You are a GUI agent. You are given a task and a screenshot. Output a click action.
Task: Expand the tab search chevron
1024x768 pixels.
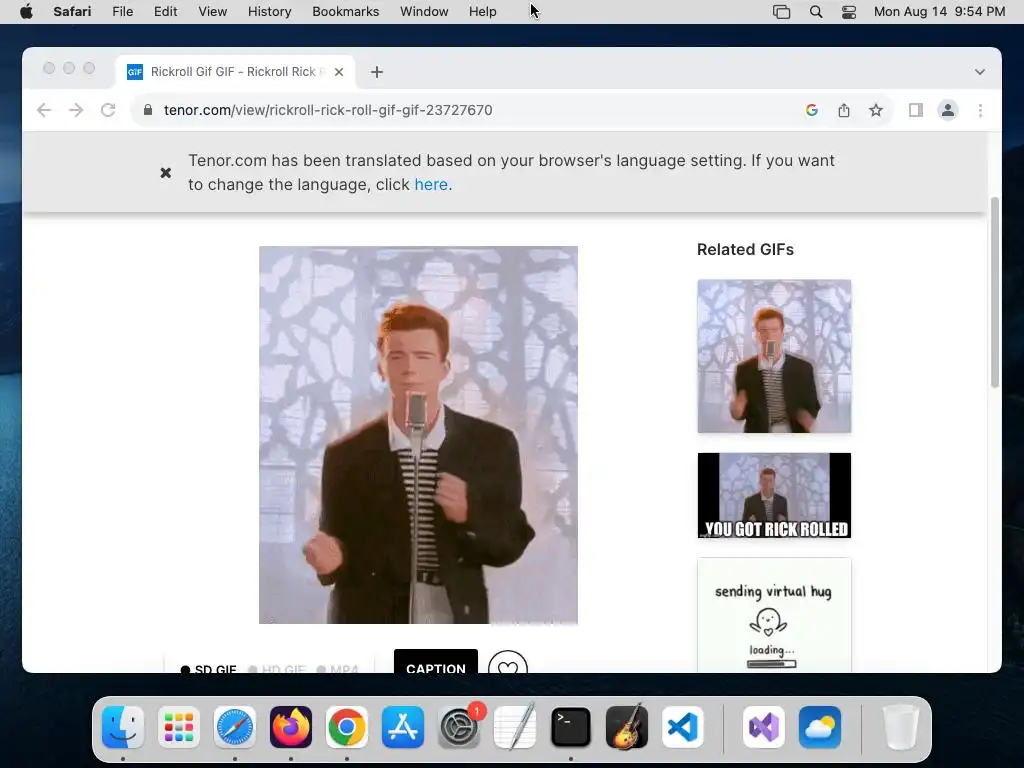click(980, 72)
